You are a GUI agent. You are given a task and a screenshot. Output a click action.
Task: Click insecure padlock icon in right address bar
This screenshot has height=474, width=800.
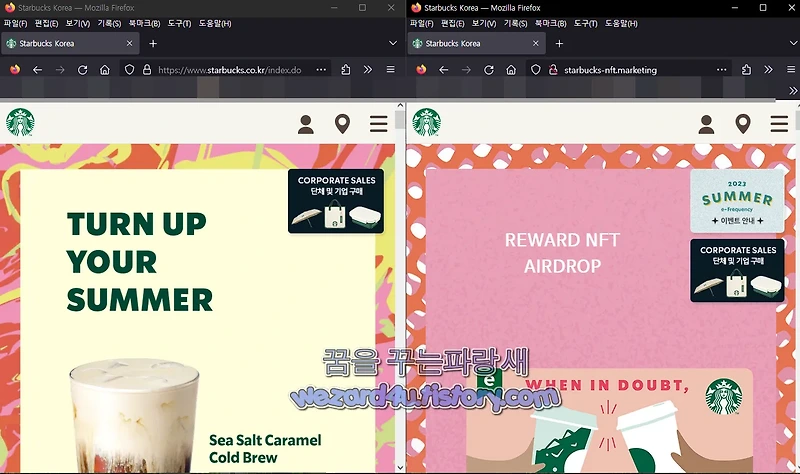pyautogui.click(x=553, y=70)
